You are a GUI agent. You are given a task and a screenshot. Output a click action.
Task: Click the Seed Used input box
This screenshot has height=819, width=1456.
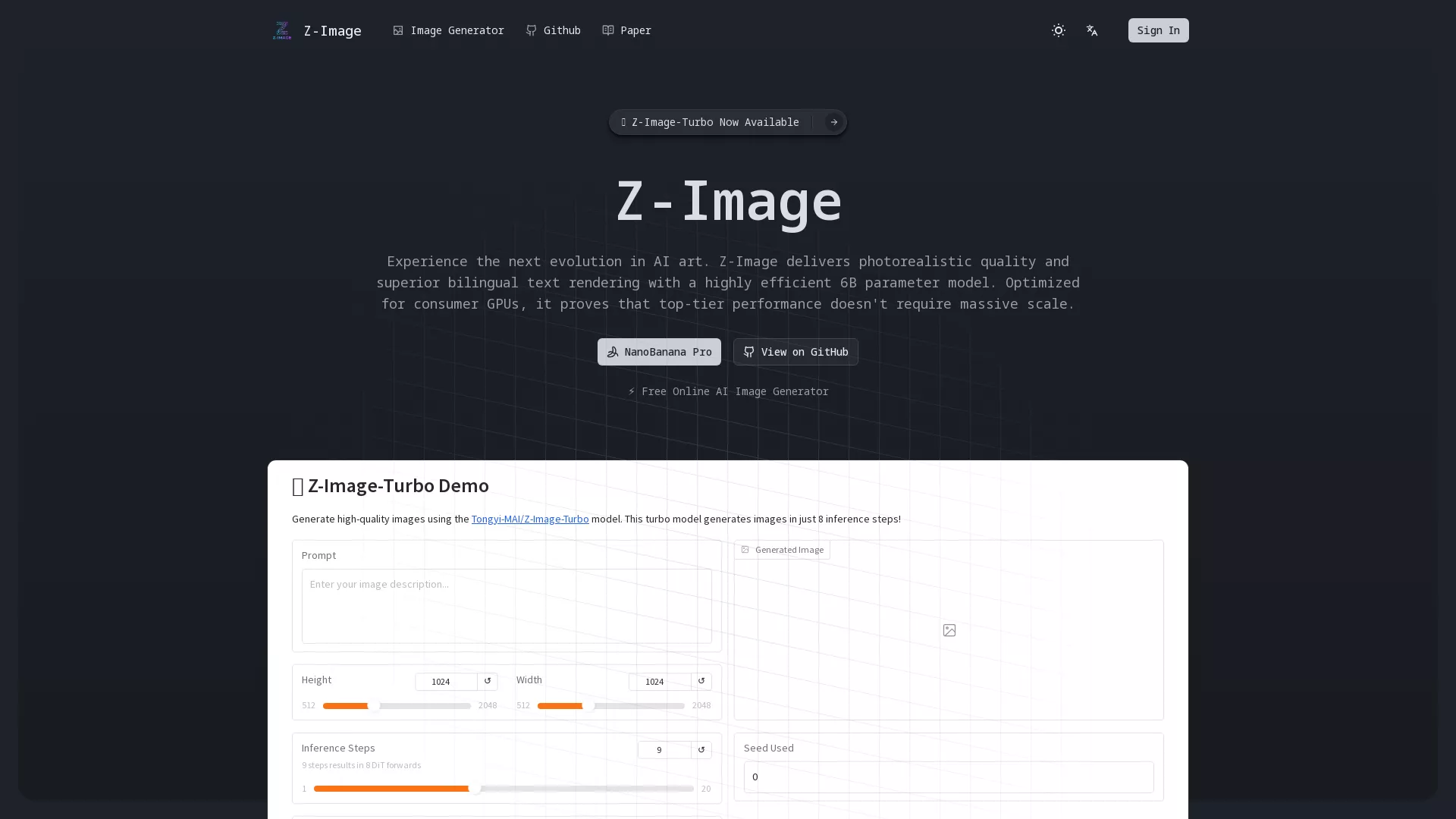(947, 777)
